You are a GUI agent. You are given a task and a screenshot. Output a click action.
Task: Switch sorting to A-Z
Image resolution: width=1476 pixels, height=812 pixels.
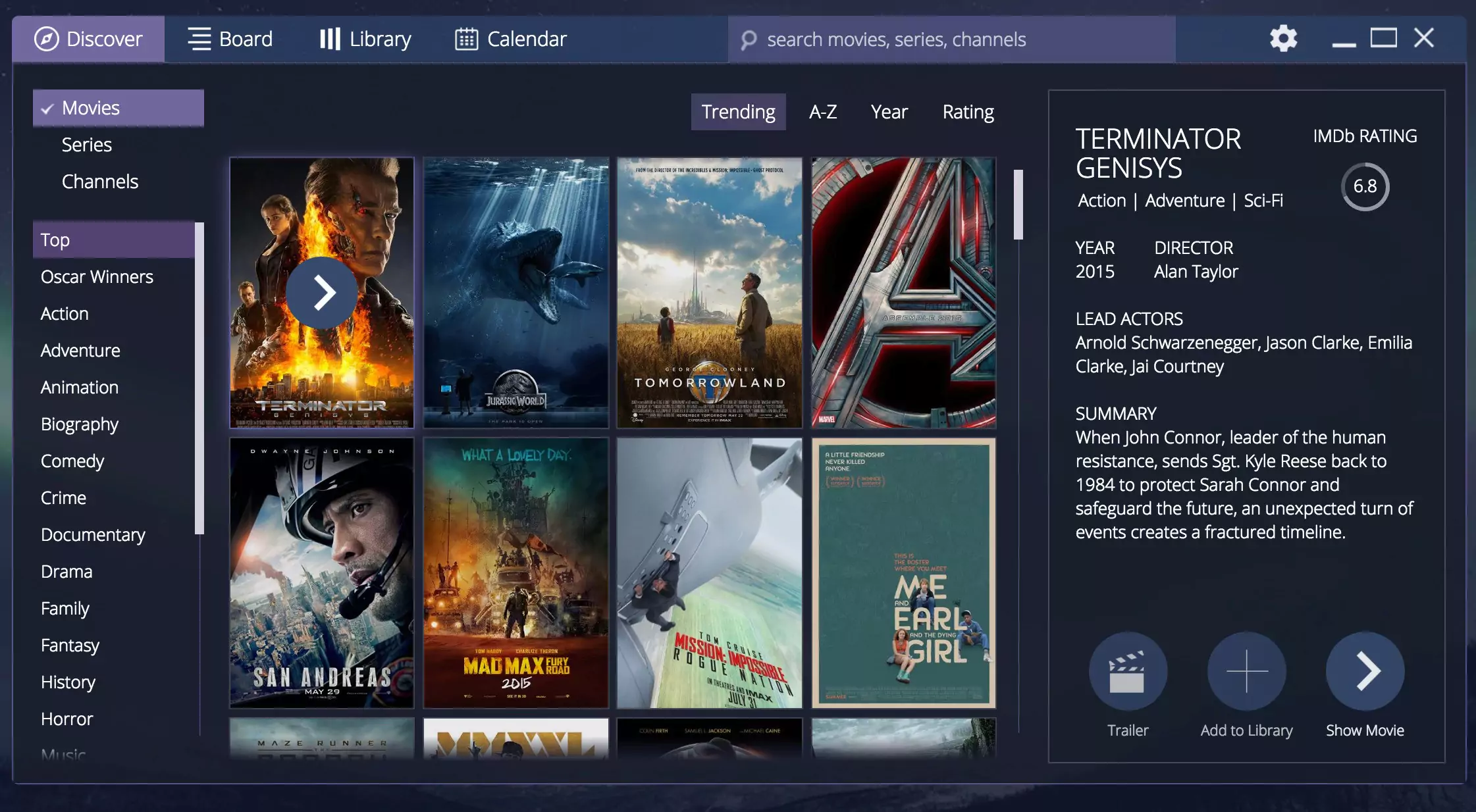(822, 112)
